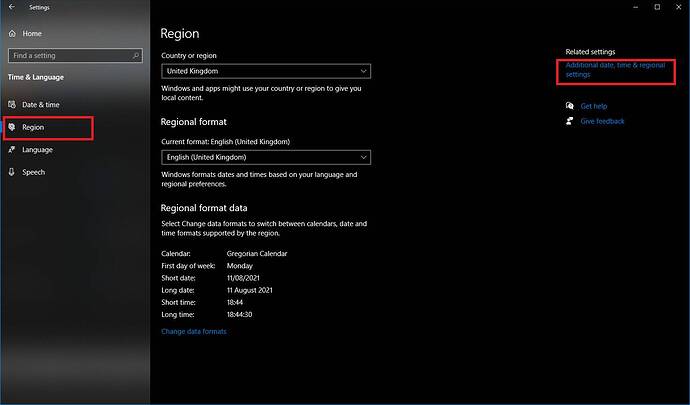Click the Region globe icon

[x=12, y=127]
